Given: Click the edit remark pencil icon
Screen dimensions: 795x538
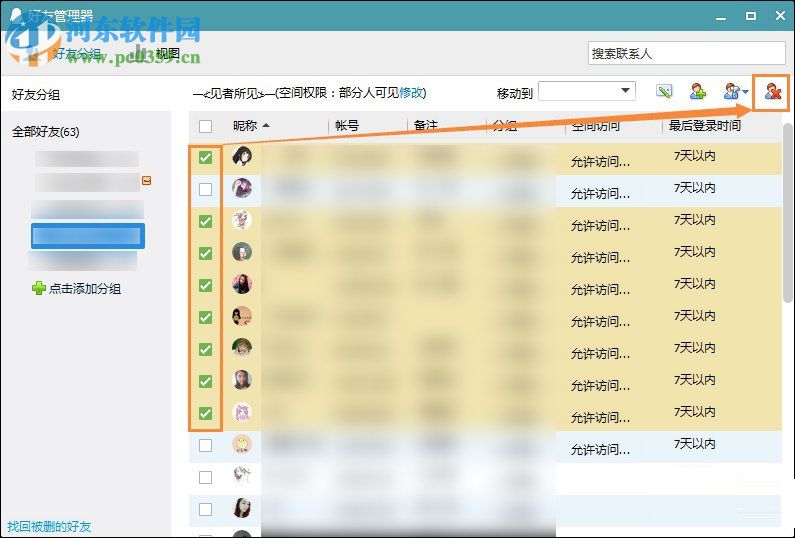Looking at the screenshot, I should (664, 91).
